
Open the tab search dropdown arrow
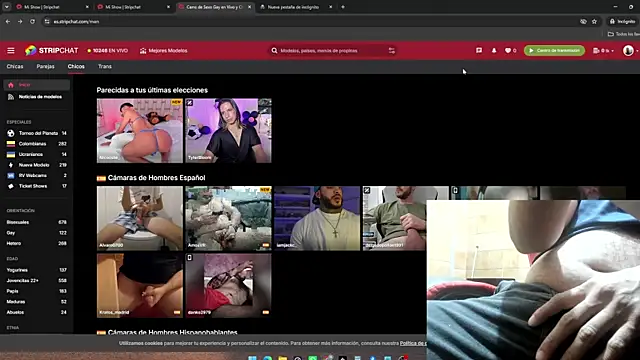(7, 7)
